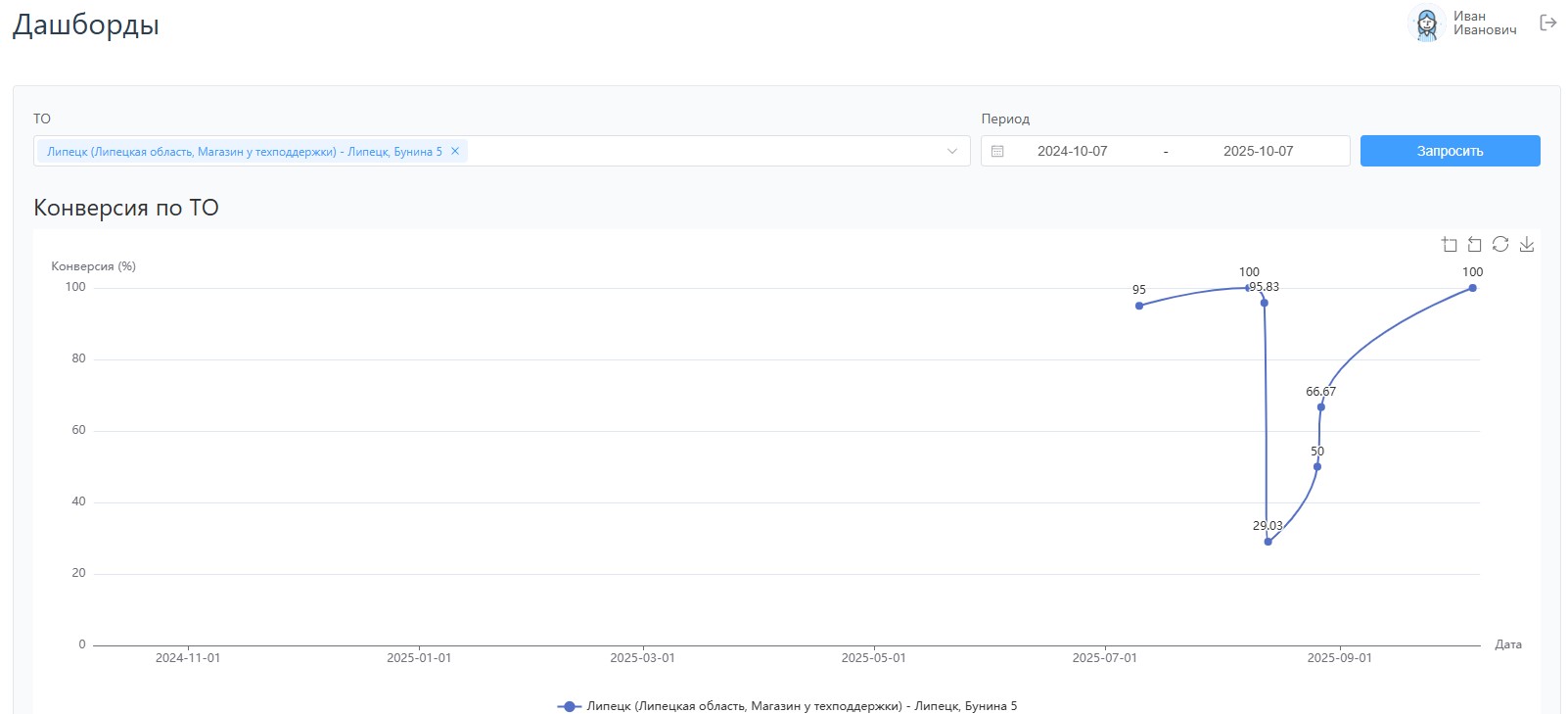Click the calendar icon in the Период field
The height and width of the screenshot is (714, 1568).
tap(997, 151)
